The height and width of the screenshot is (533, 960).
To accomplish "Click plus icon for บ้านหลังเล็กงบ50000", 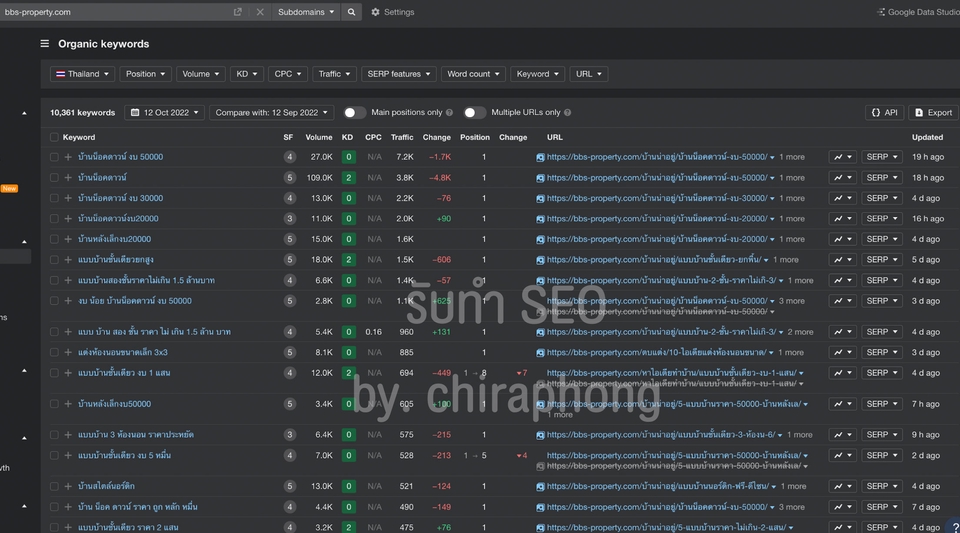I will pyautogui.click(x=68, y=404).
